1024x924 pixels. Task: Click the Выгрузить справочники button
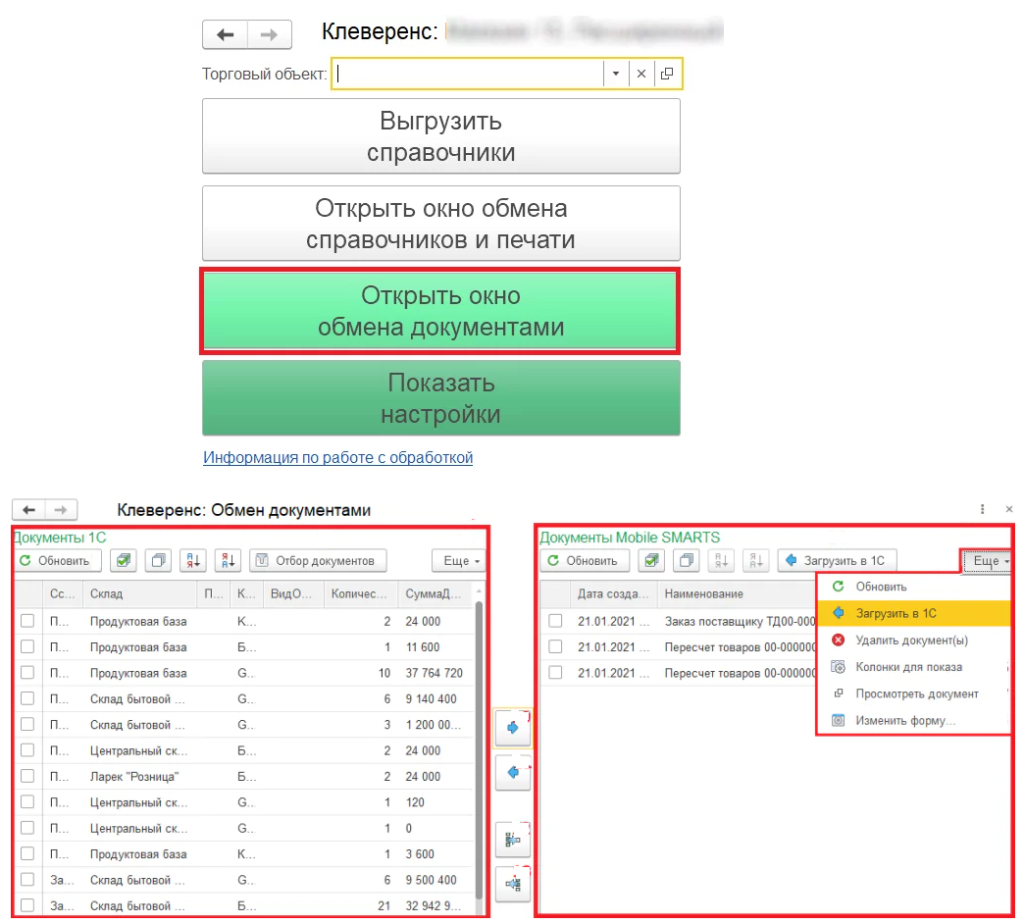coord(441,136)
